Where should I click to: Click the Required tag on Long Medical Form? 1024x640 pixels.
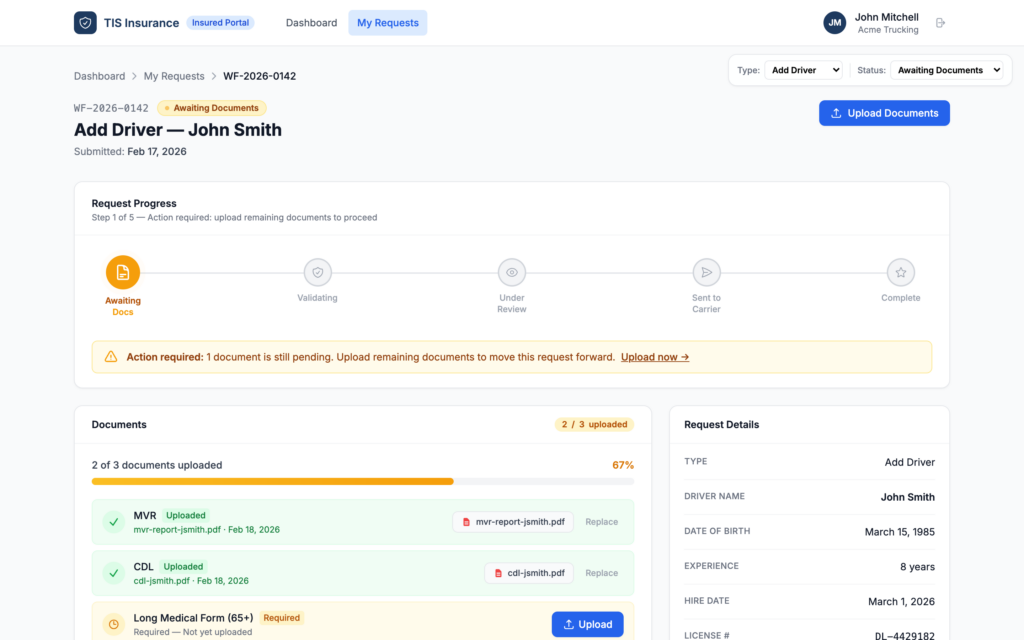281,618
